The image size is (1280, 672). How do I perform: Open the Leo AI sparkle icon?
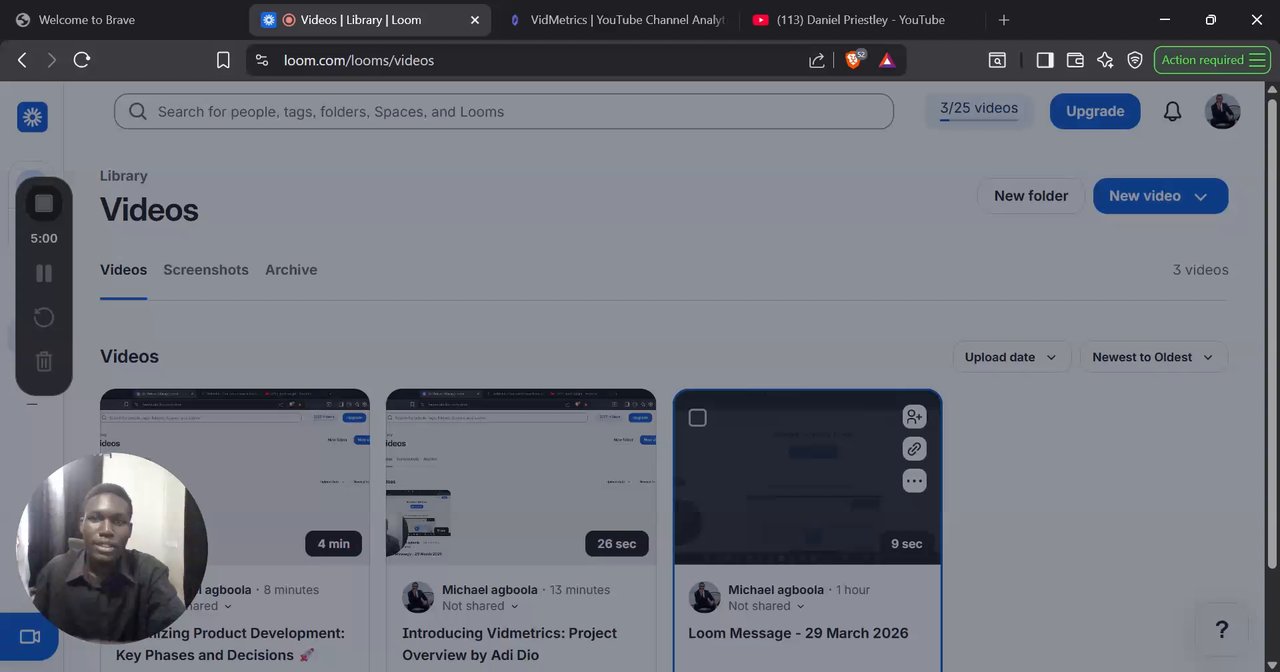[1105, 60]
